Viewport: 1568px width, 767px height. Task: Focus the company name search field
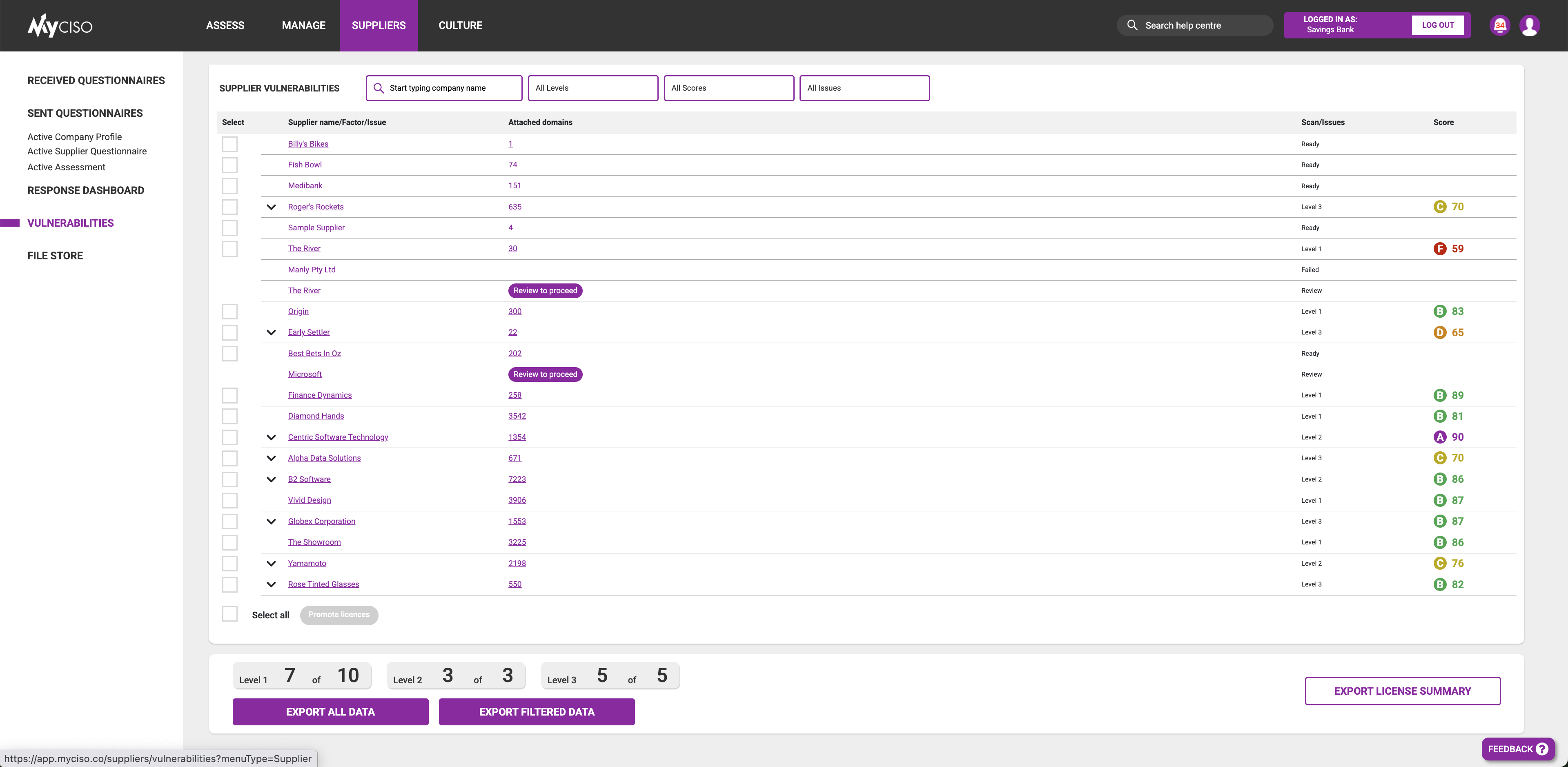click(444, 88)
